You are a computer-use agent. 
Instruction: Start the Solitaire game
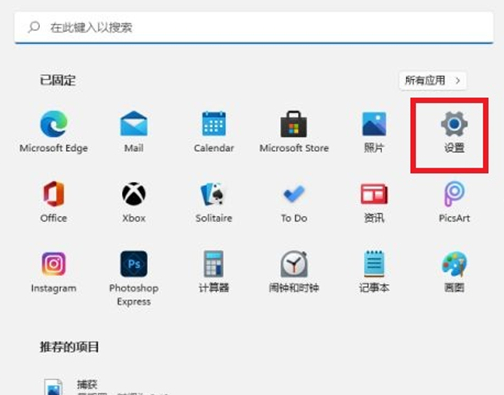coord(214,202)
